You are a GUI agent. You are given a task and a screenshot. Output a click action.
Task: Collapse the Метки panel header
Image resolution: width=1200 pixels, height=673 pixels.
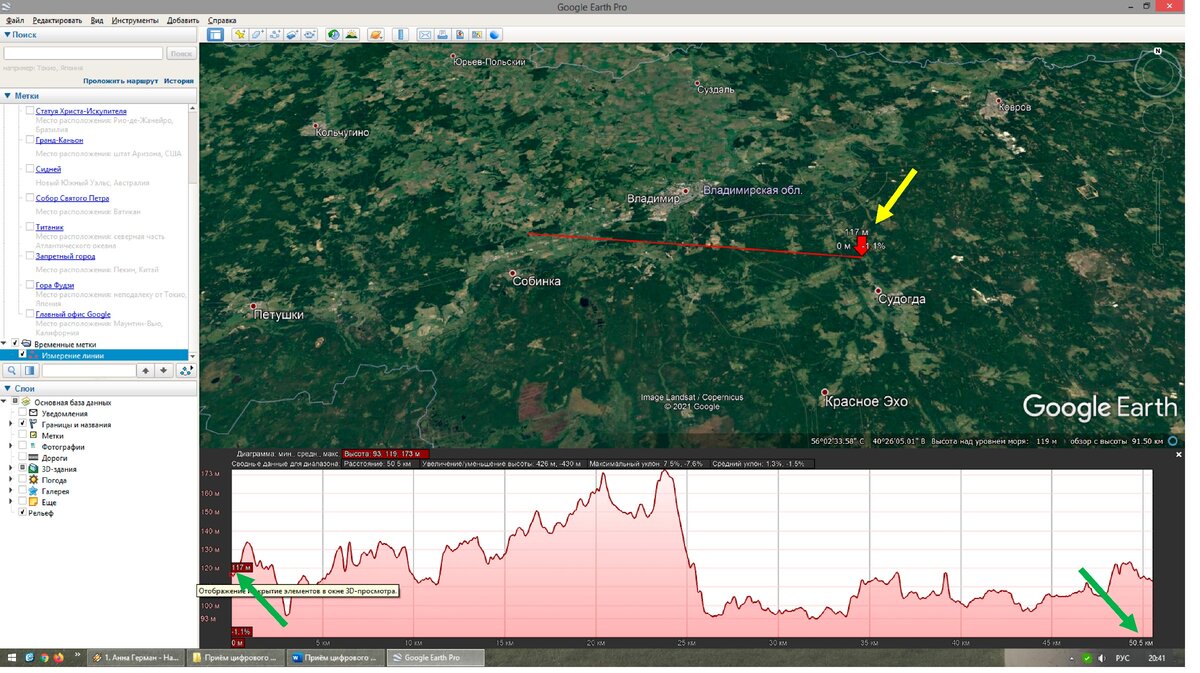pyautogui.click(x=99, y=96)
